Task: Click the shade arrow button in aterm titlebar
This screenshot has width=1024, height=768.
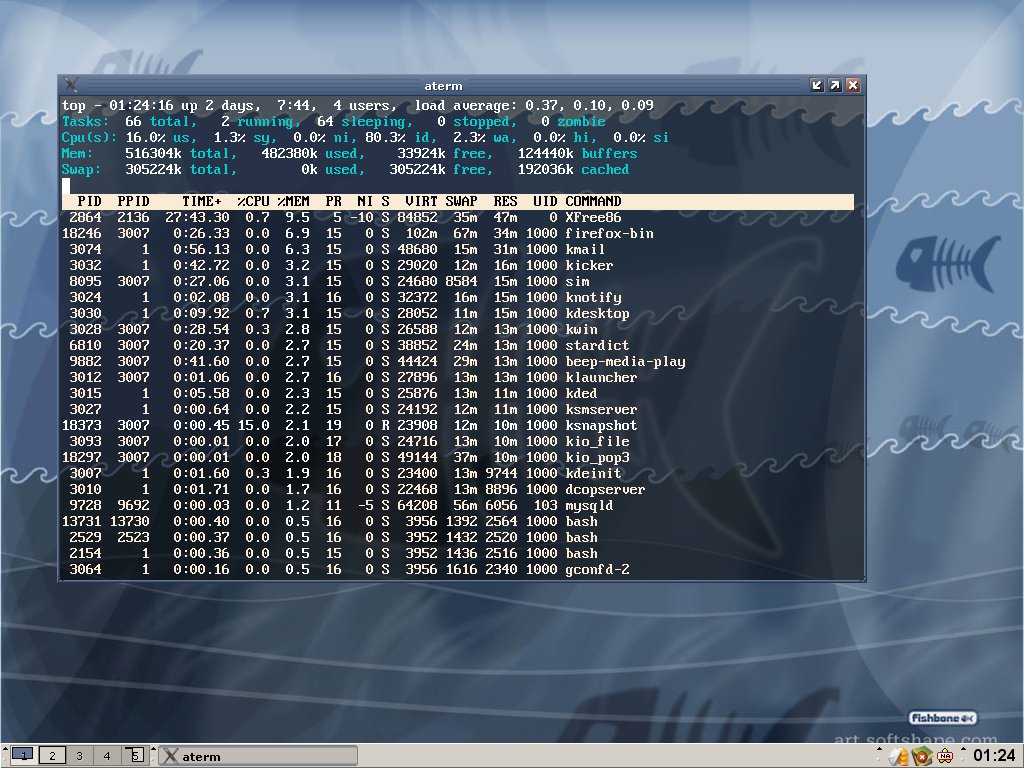Action: tap(817, 85)
